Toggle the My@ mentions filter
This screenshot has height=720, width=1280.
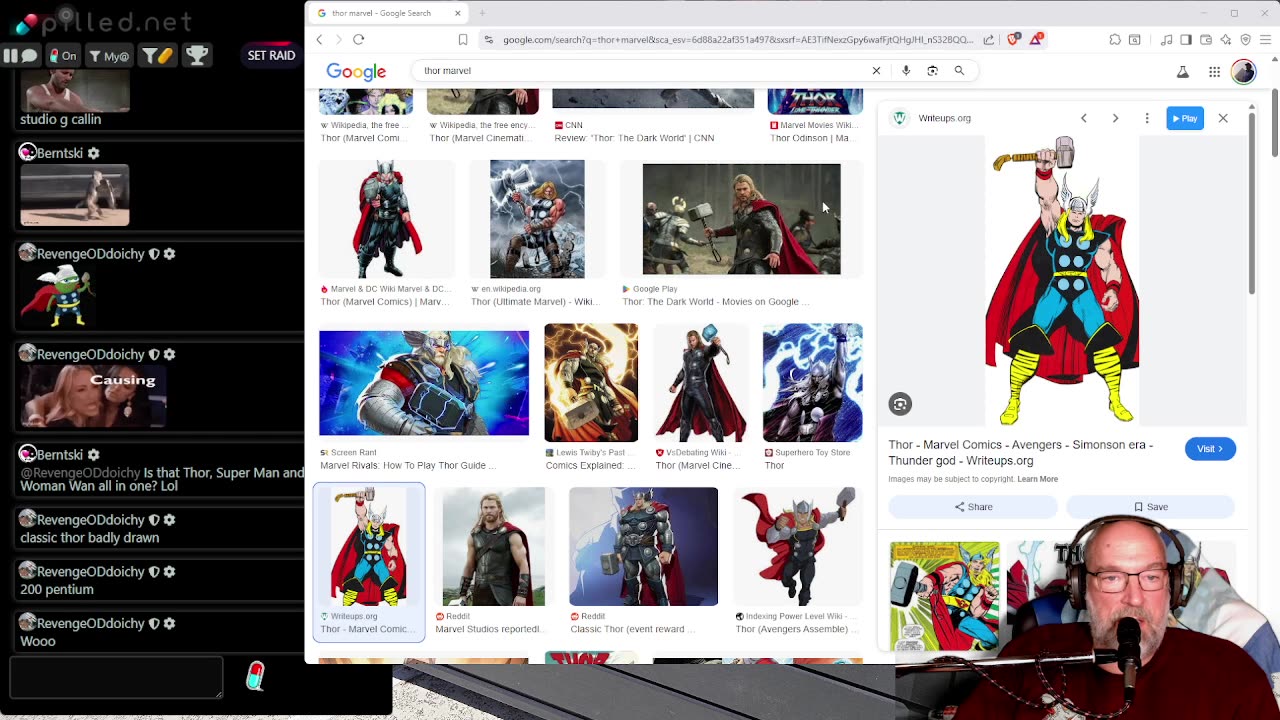[109, 56]
